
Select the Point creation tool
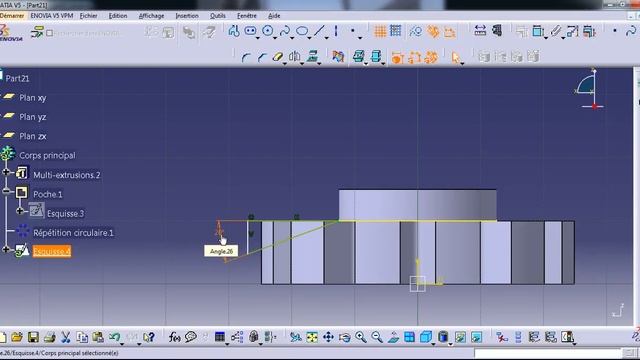coord(353,31)
